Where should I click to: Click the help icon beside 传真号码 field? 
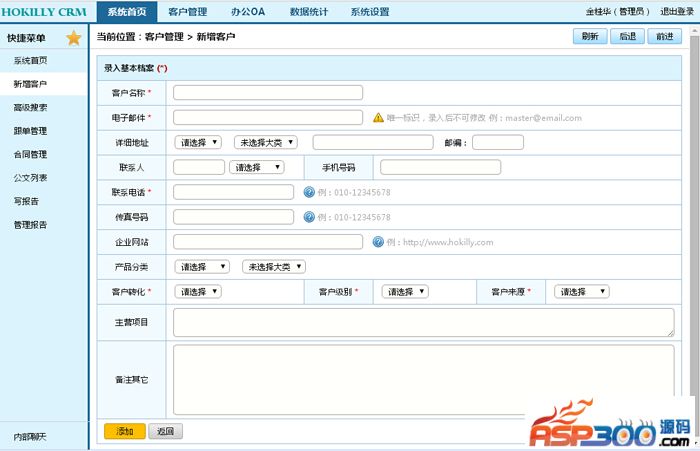(309, 216)
